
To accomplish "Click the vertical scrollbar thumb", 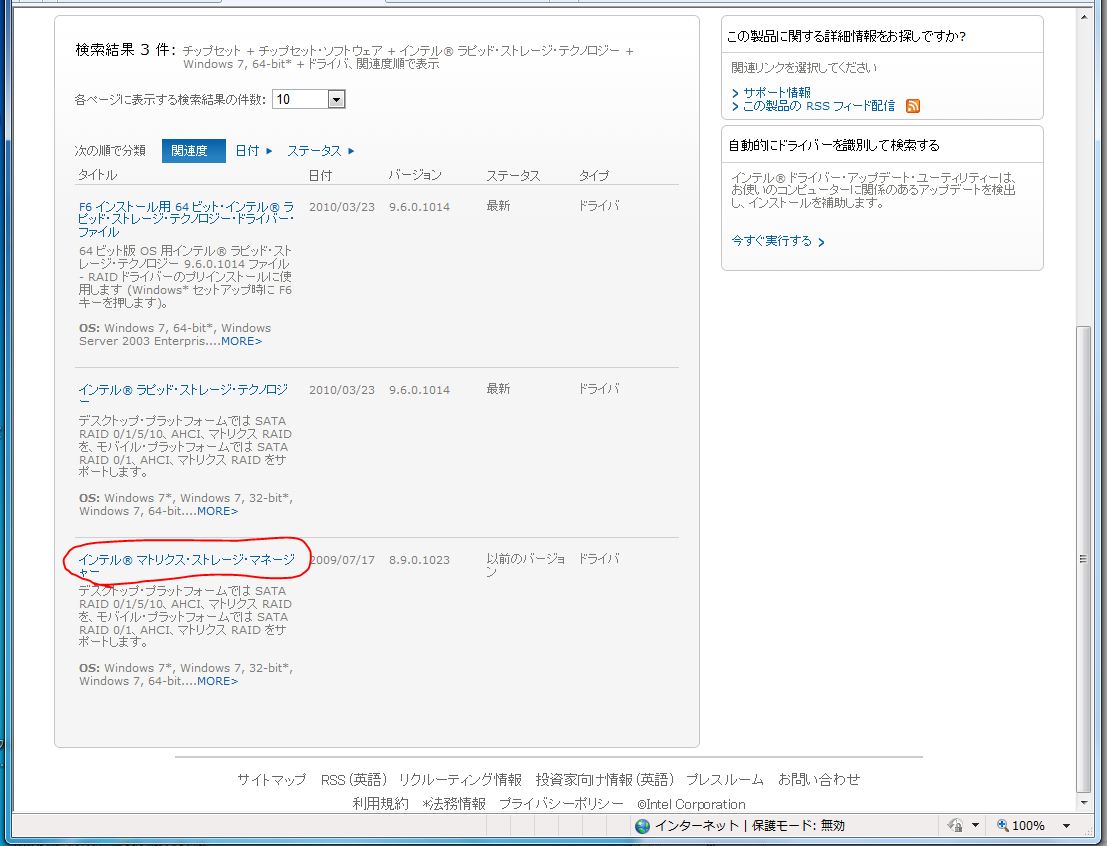I will coord(1084,558).
